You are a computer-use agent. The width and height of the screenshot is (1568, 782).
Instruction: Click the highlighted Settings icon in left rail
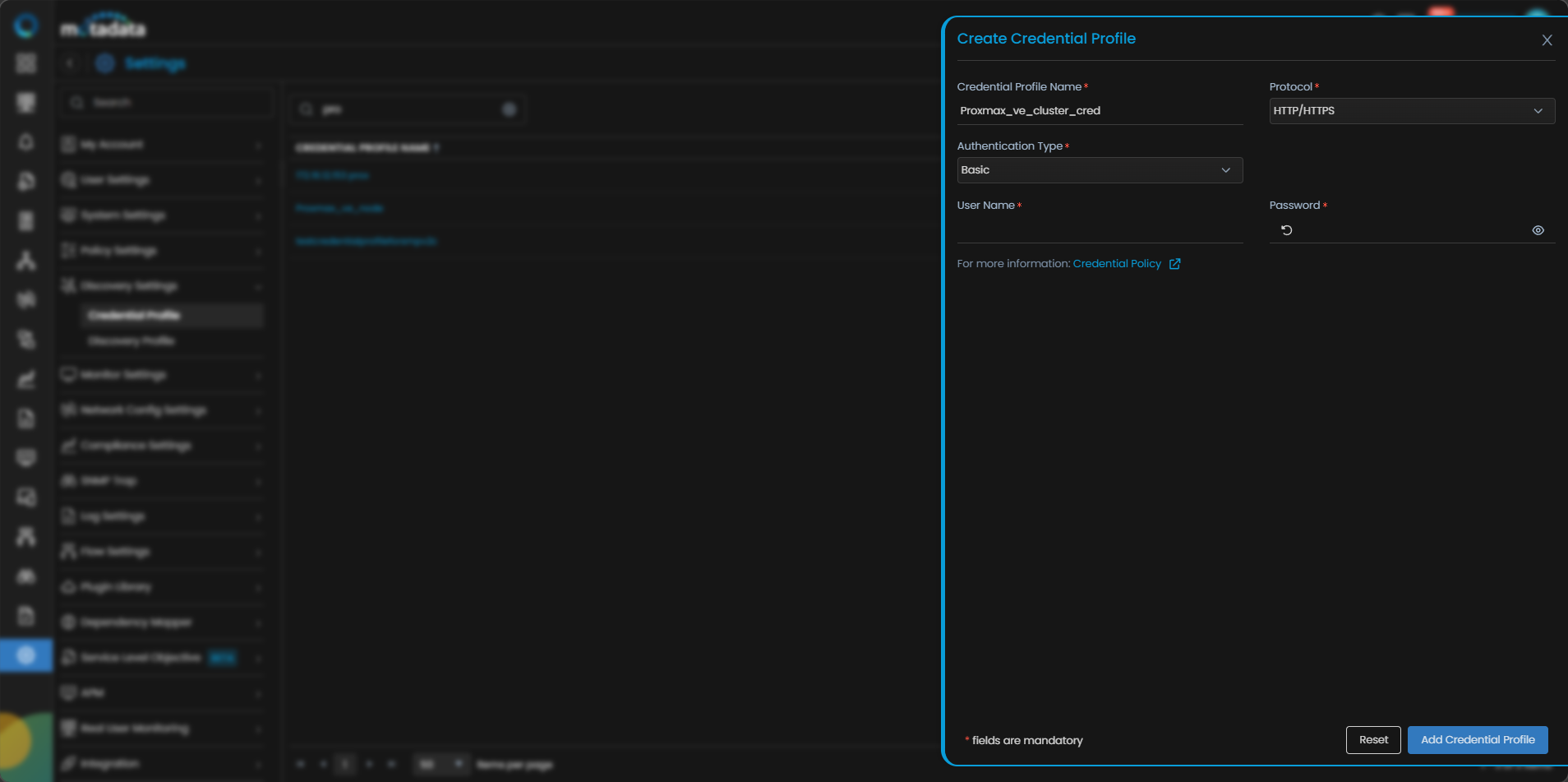point(26,655)
